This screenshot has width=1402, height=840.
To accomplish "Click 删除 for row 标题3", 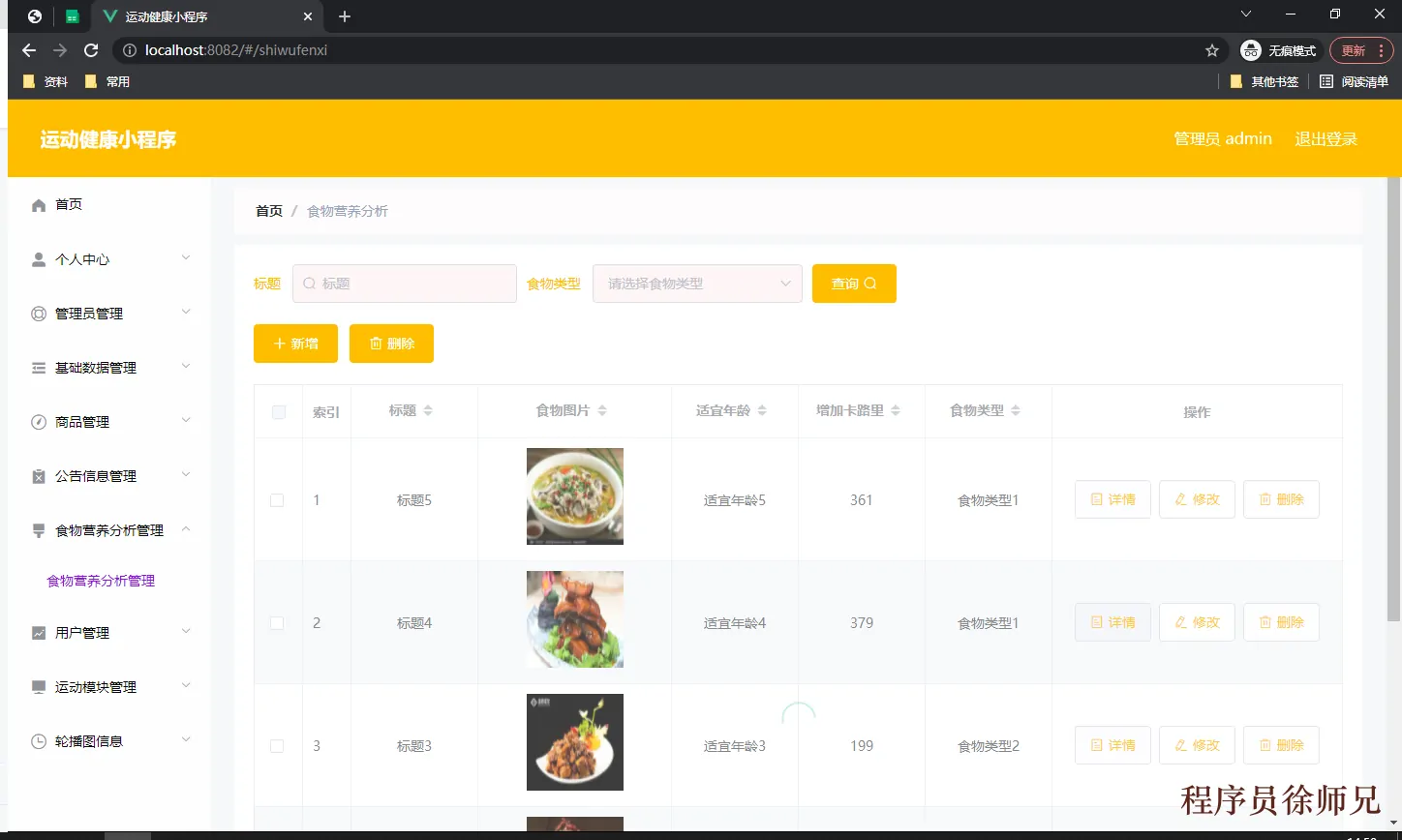I will coord(1281,745).
